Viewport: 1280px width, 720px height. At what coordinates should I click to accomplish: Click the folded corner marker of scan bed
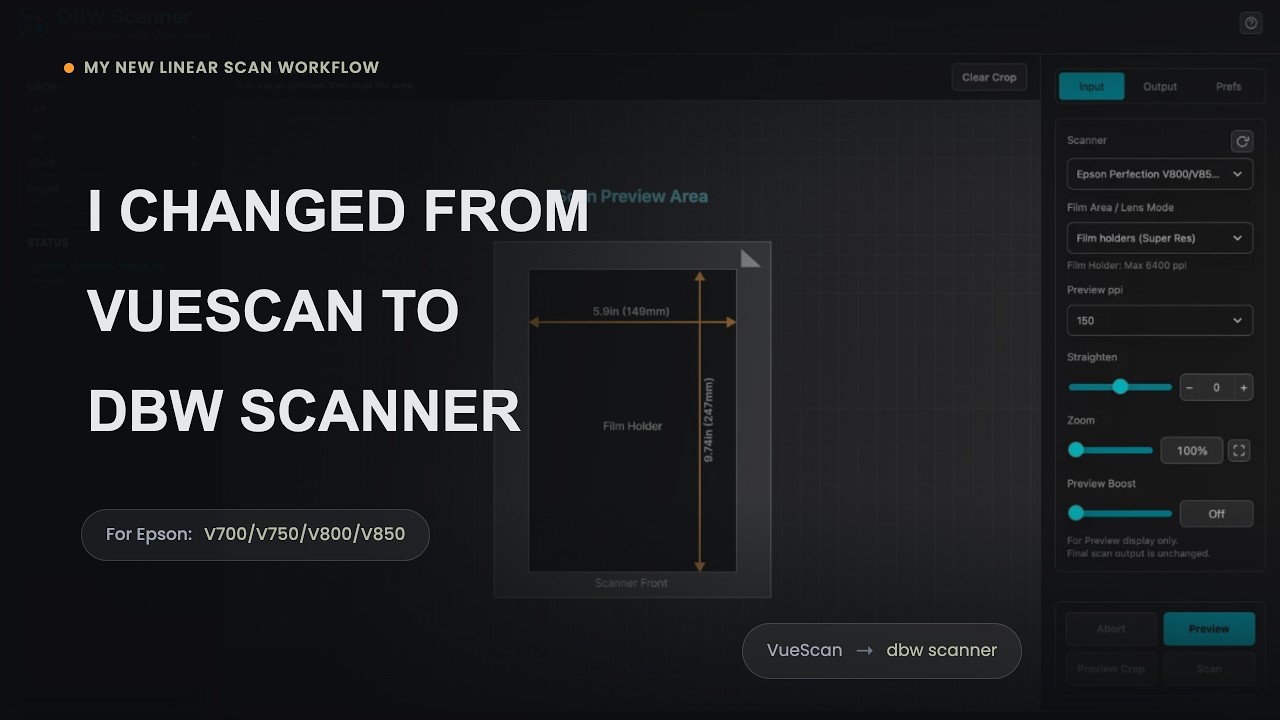(x=750, y=258)
